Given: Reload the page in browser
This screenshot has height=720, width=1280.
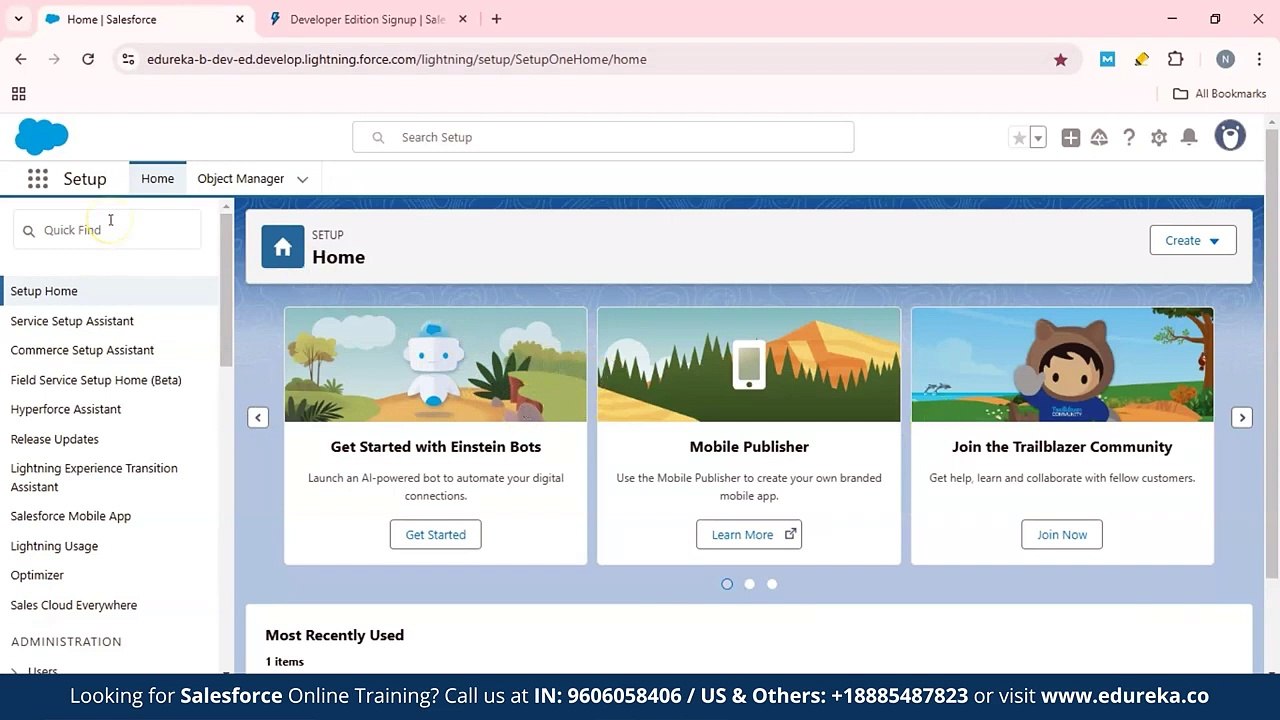Looking at the screenshot, I should [88, 59].
